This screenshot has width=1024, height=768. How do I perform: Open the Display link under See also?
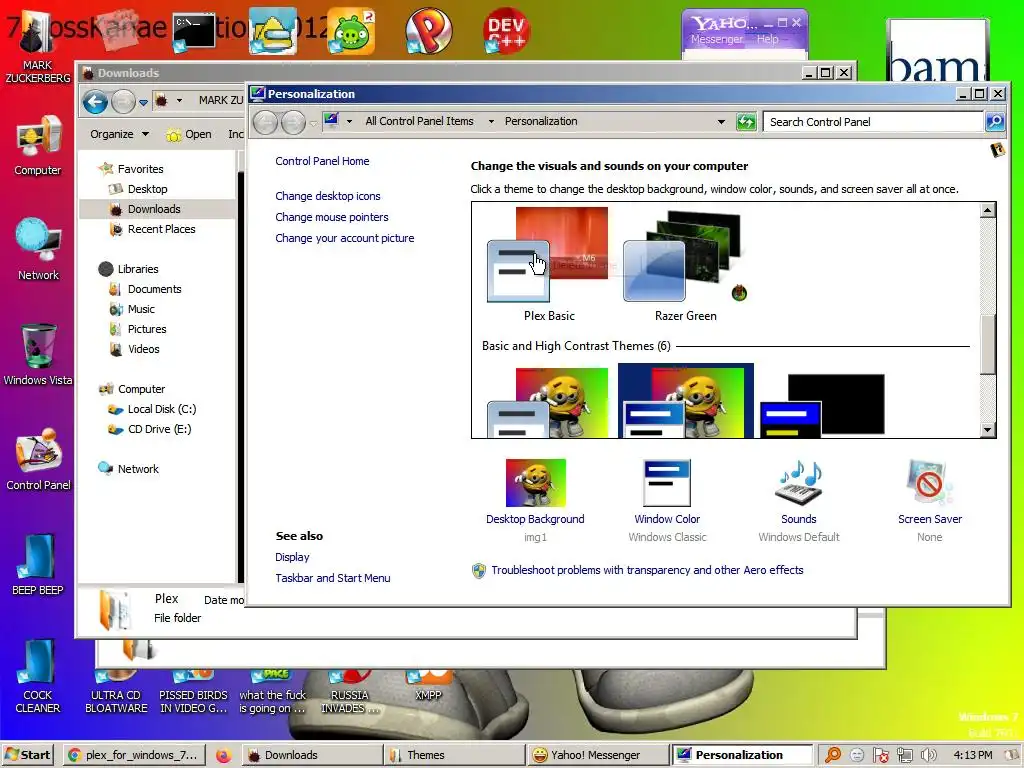pyautogui.click(x=292, y=557)
